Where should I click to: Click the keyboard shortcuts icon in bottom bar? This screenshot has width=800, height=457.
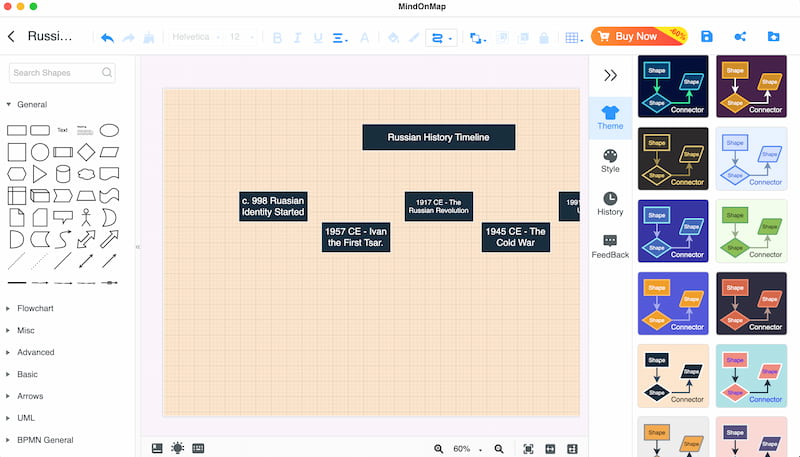(x=198, y=448)
